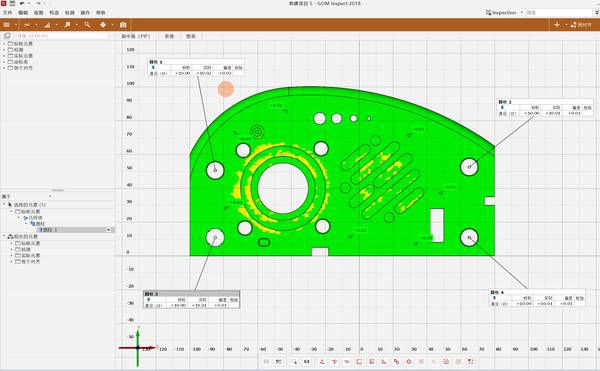The image size is (600, 371).
Task: Switch to the 表格 tab
Action: click(x=169, y=36)
